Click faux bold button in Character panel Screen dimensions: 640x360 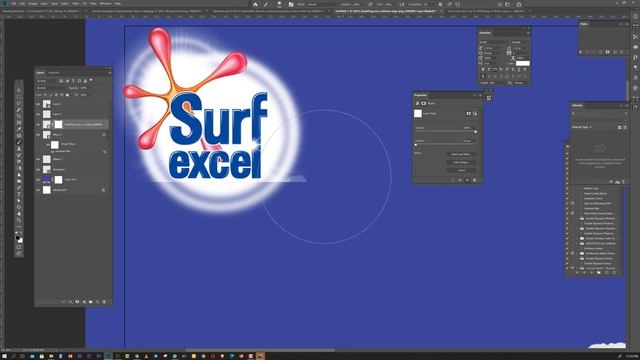point(483,70)
